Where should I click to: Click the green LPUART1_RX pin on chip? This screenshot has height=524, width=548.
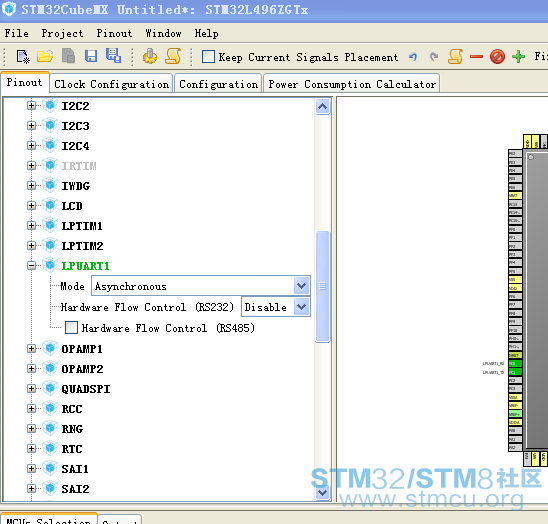[x=515, y=363]
